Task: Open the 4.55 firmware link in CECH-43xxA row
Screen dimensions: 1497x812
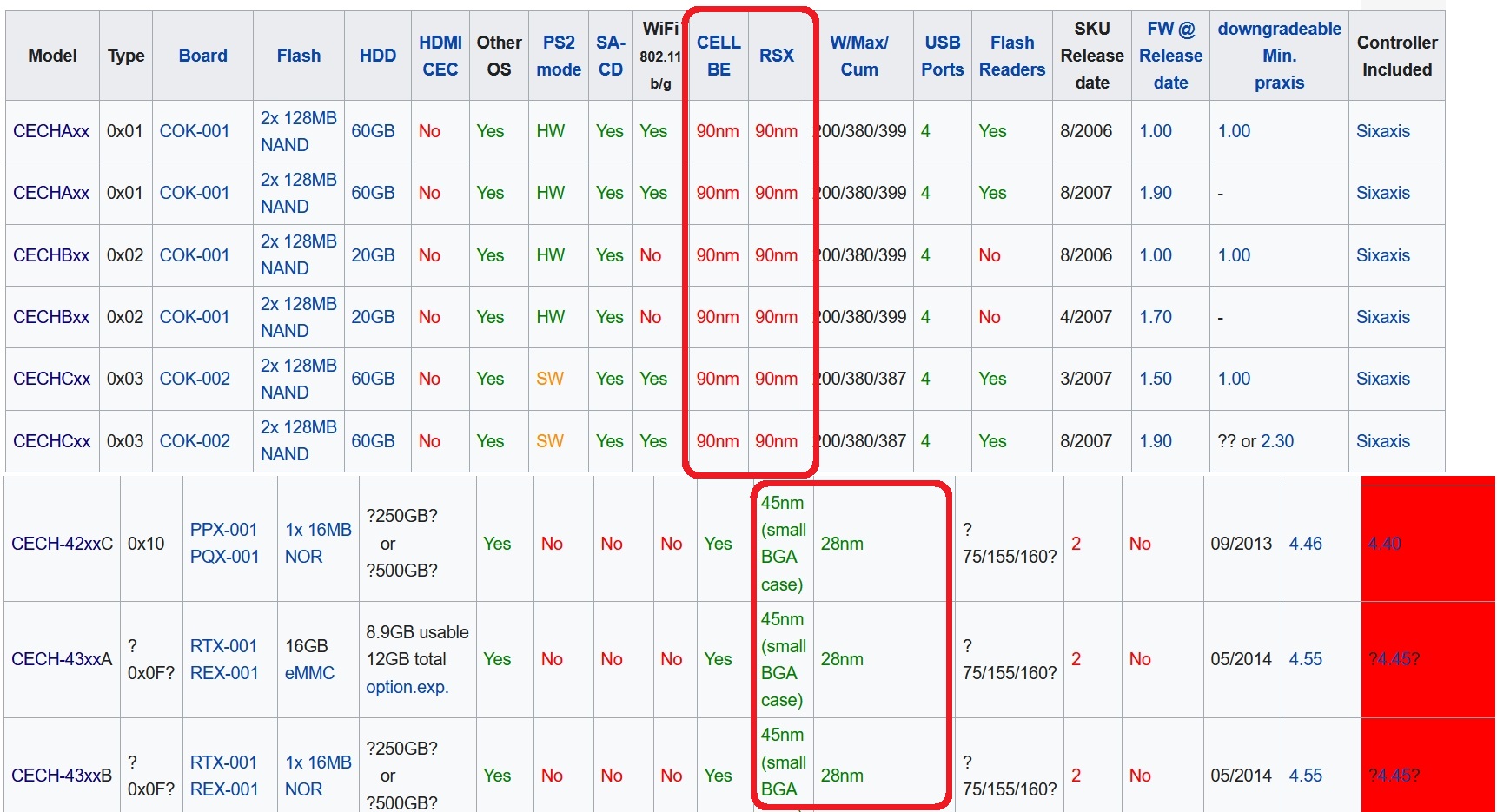Action: (1305, 659)
